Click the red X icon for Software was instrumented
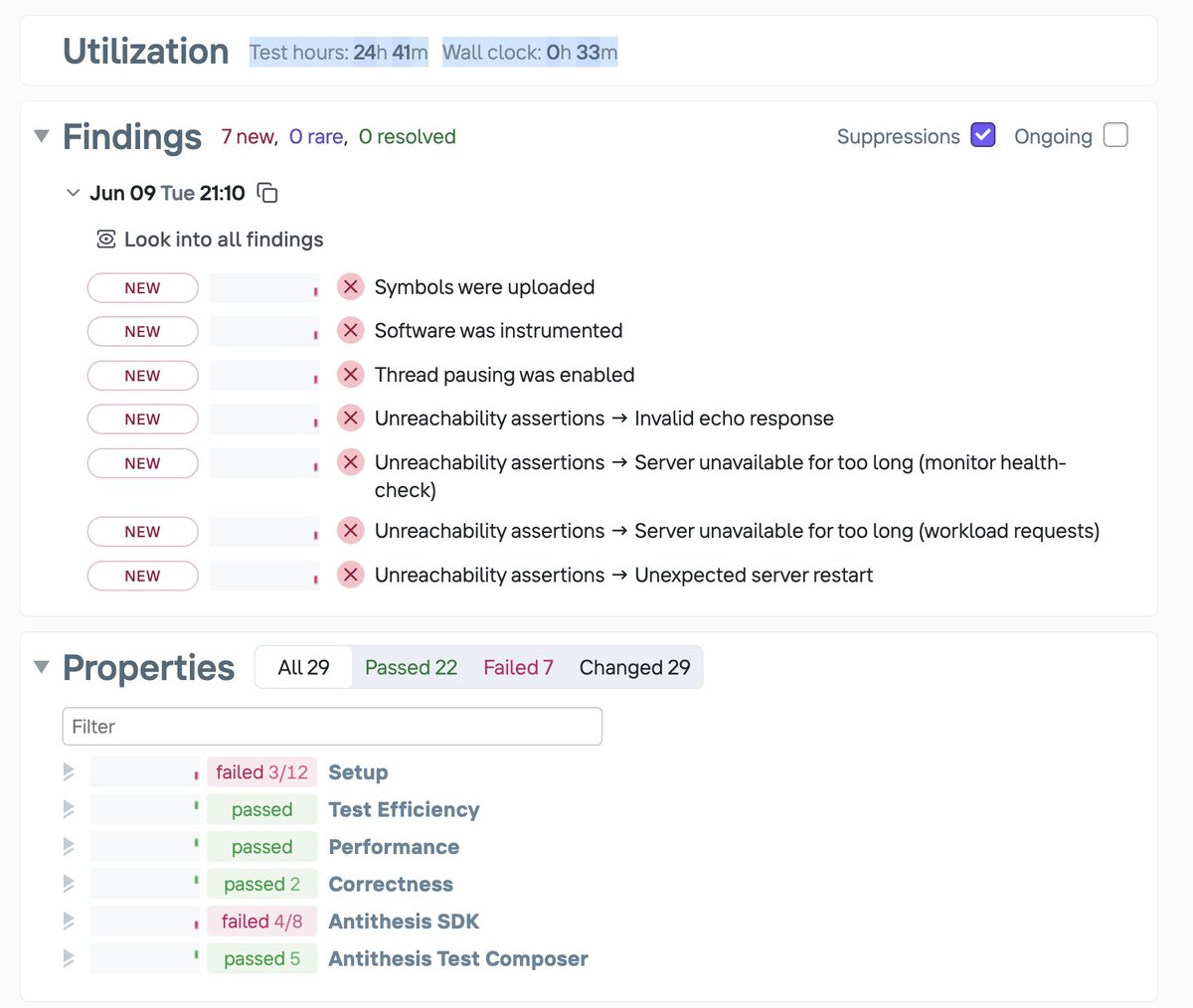1193x1008 pixels. pos(350,331)
